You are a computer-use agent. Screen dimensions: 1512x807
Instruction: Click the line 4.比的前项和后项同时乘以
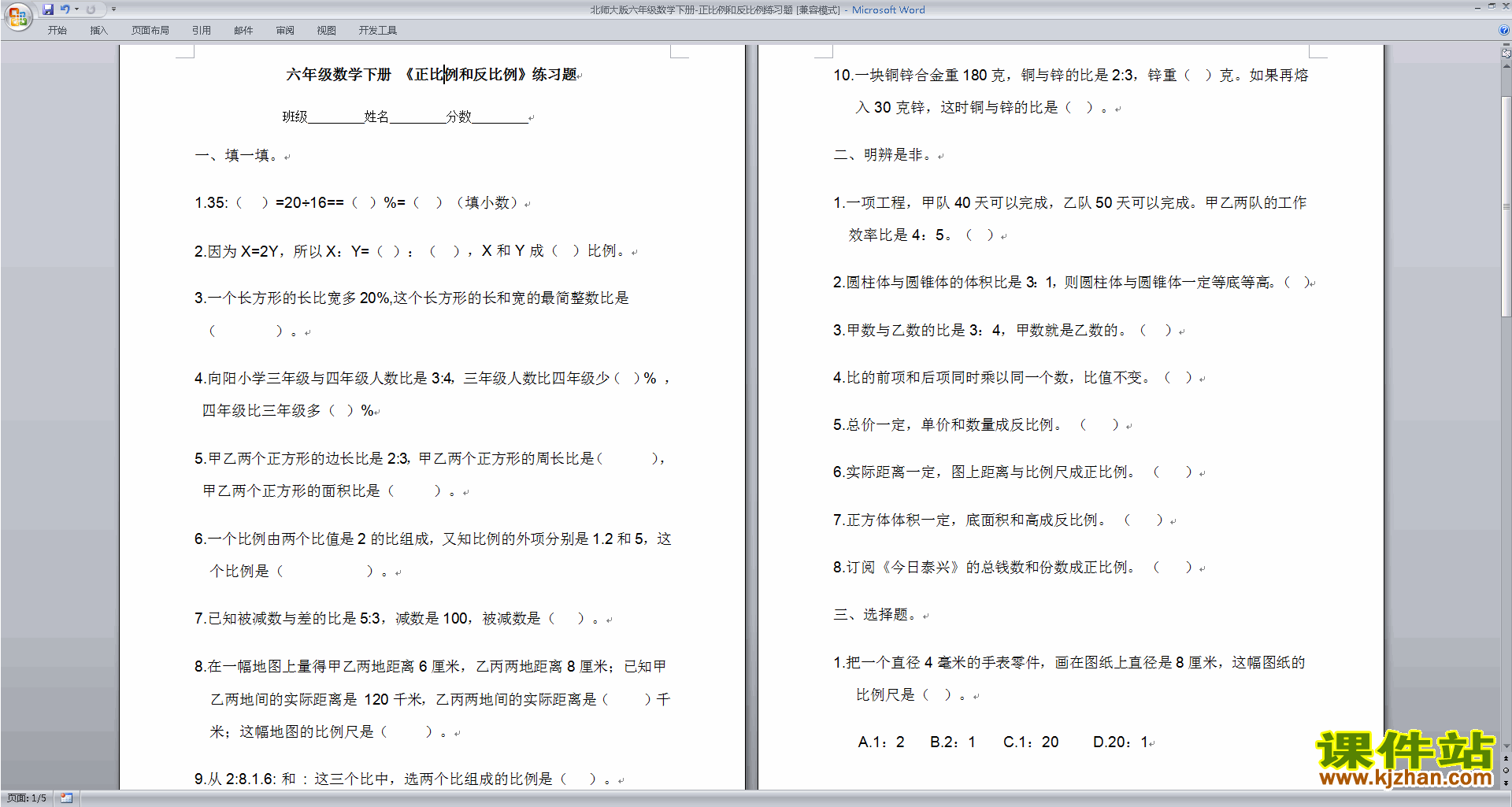[x=1014, y=378]
